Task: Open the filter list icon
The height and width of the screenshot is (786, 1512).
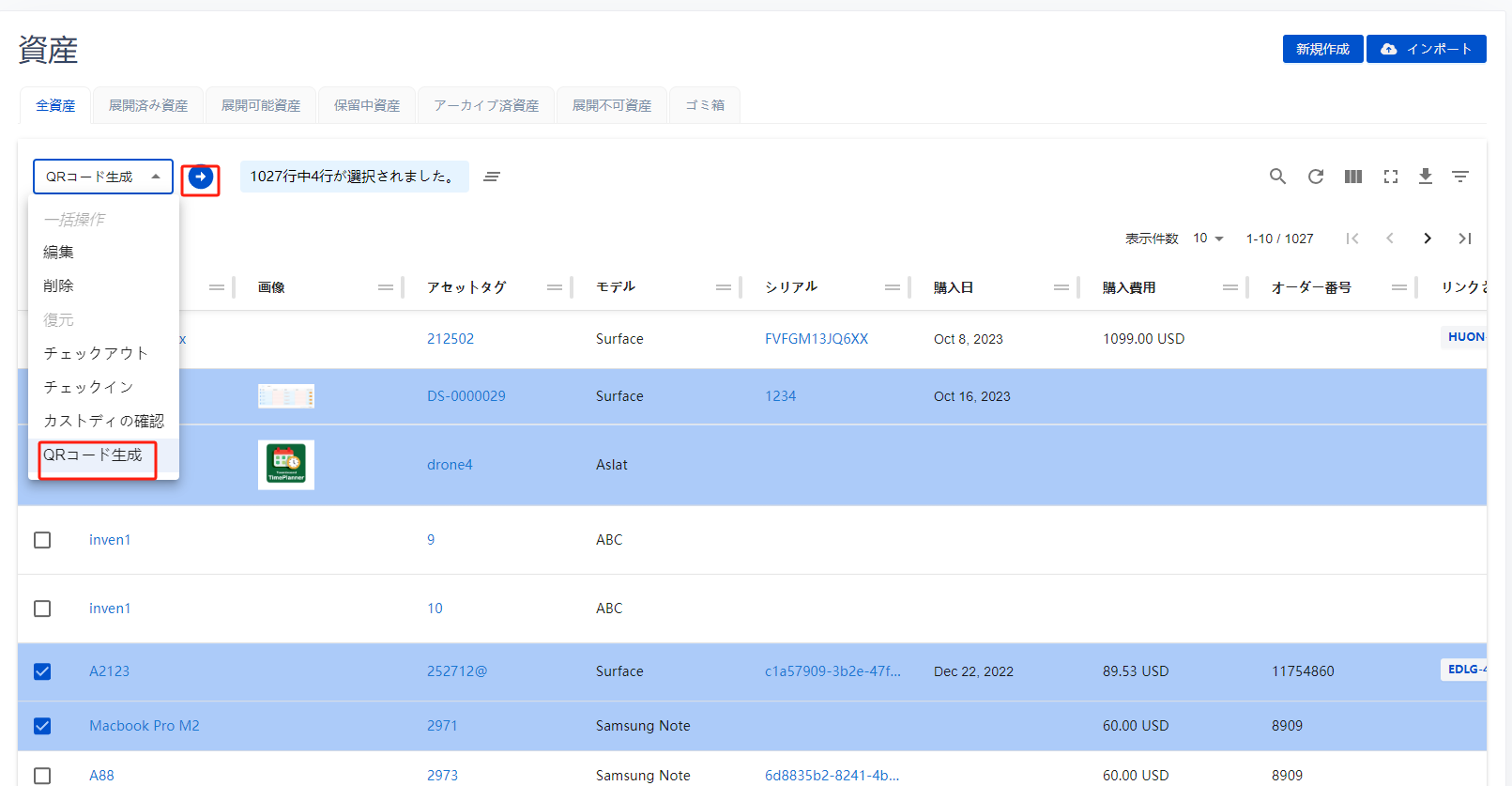Action: 1459,177
